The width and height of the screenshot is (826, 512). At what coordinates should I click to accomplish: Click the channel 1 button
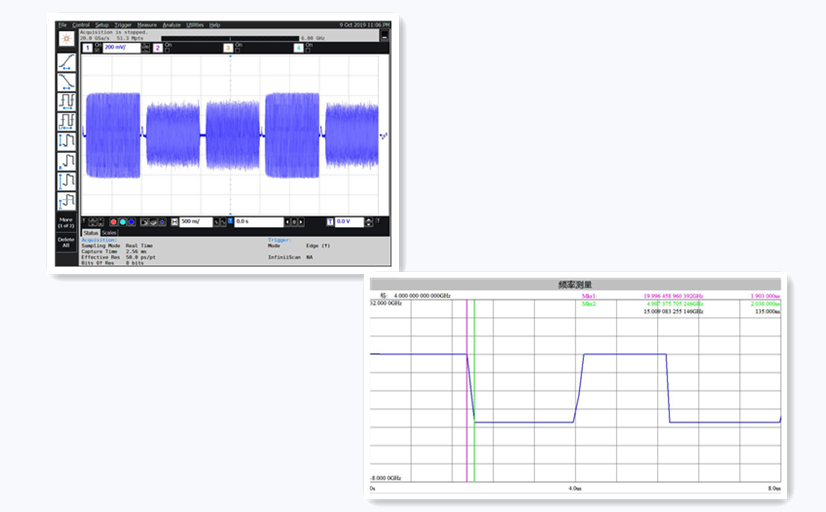click(87, 47)
